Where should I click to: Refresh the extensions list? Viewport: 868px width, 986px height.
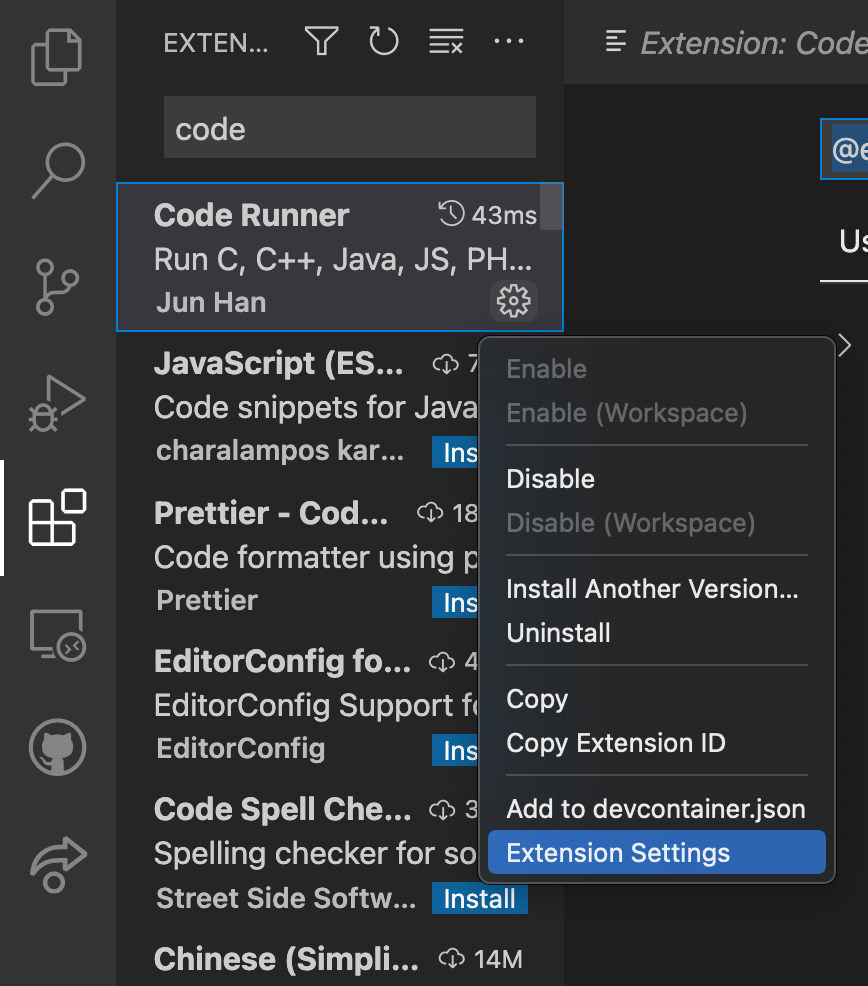point(384,42)
